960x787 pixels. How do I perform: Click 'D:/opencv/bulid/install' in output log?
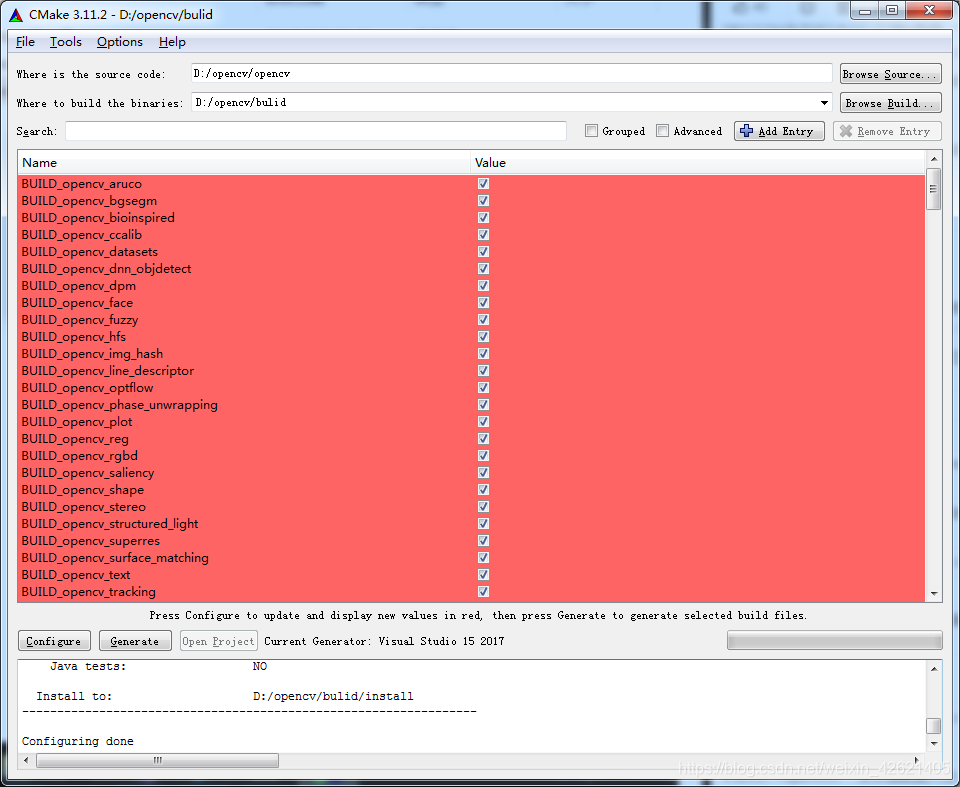(333, 696)
